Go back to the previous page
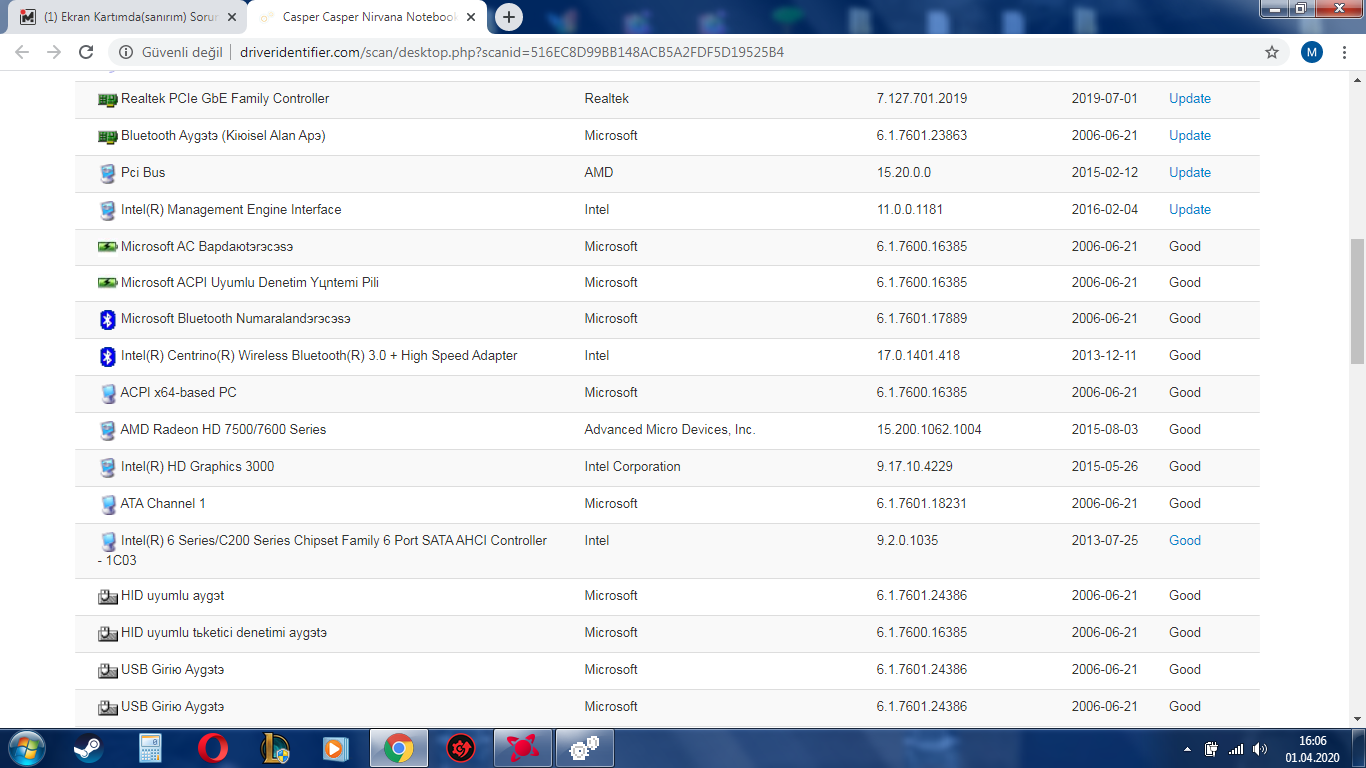Image resolution: width=1366 pixels, height=768 pixels. click(22, 52)
